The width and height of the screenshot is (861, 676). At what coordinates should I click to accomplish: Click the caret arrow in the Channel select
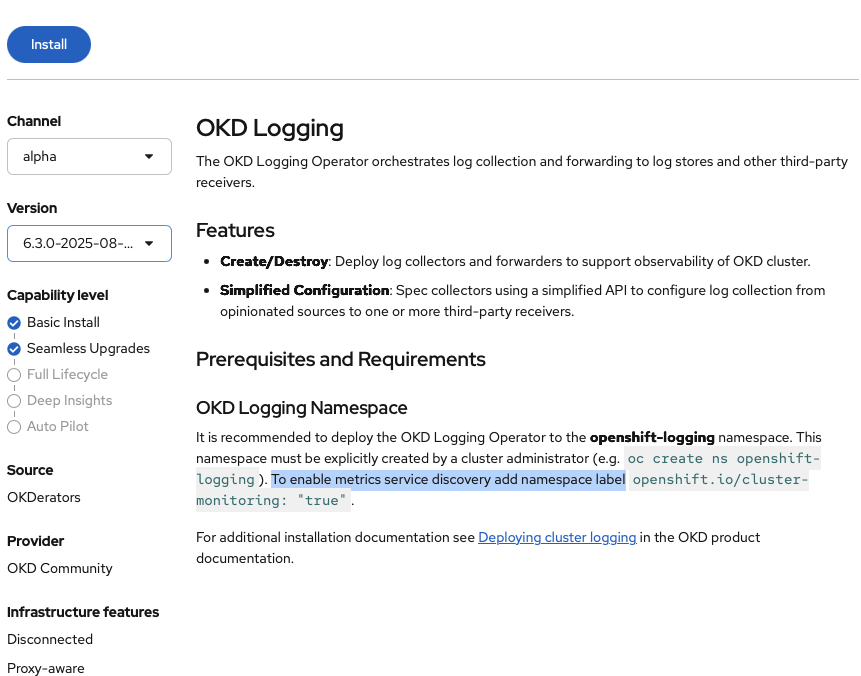149,157
